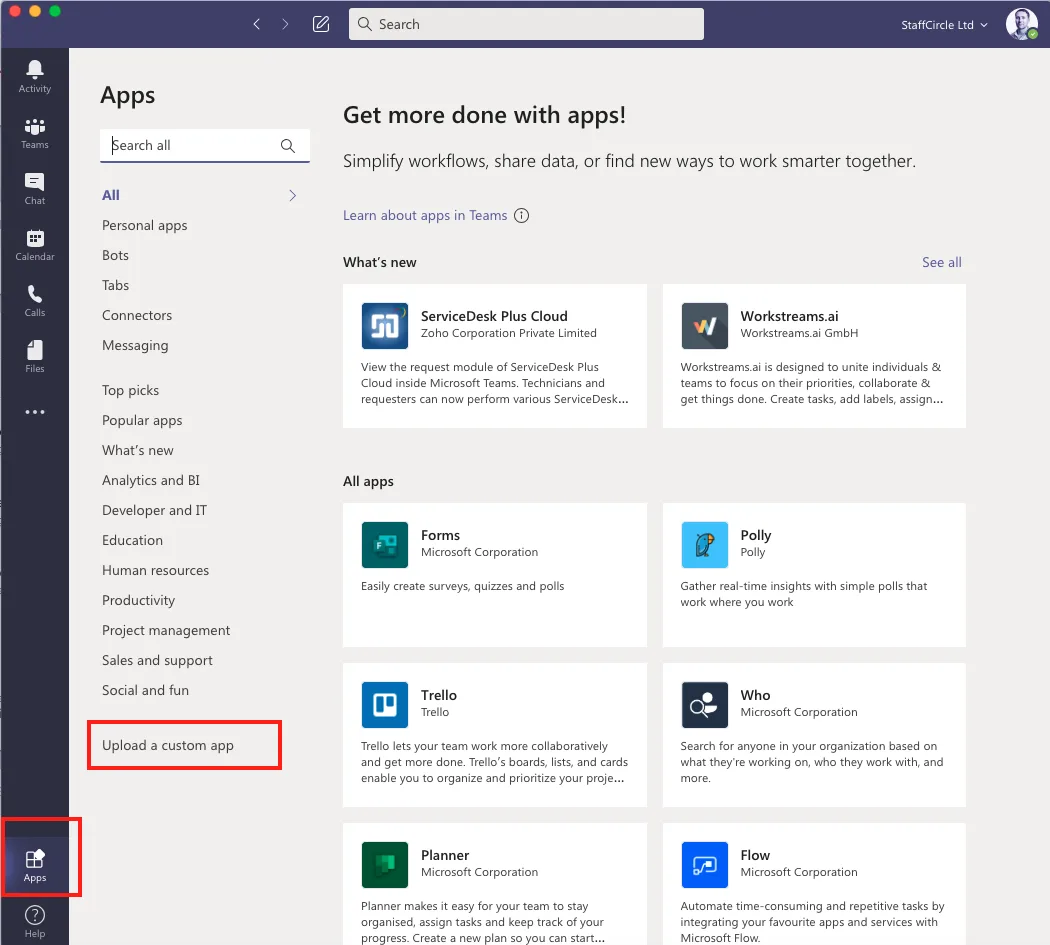
Task: Click the magnifier in Search all box
Action: 288,145
